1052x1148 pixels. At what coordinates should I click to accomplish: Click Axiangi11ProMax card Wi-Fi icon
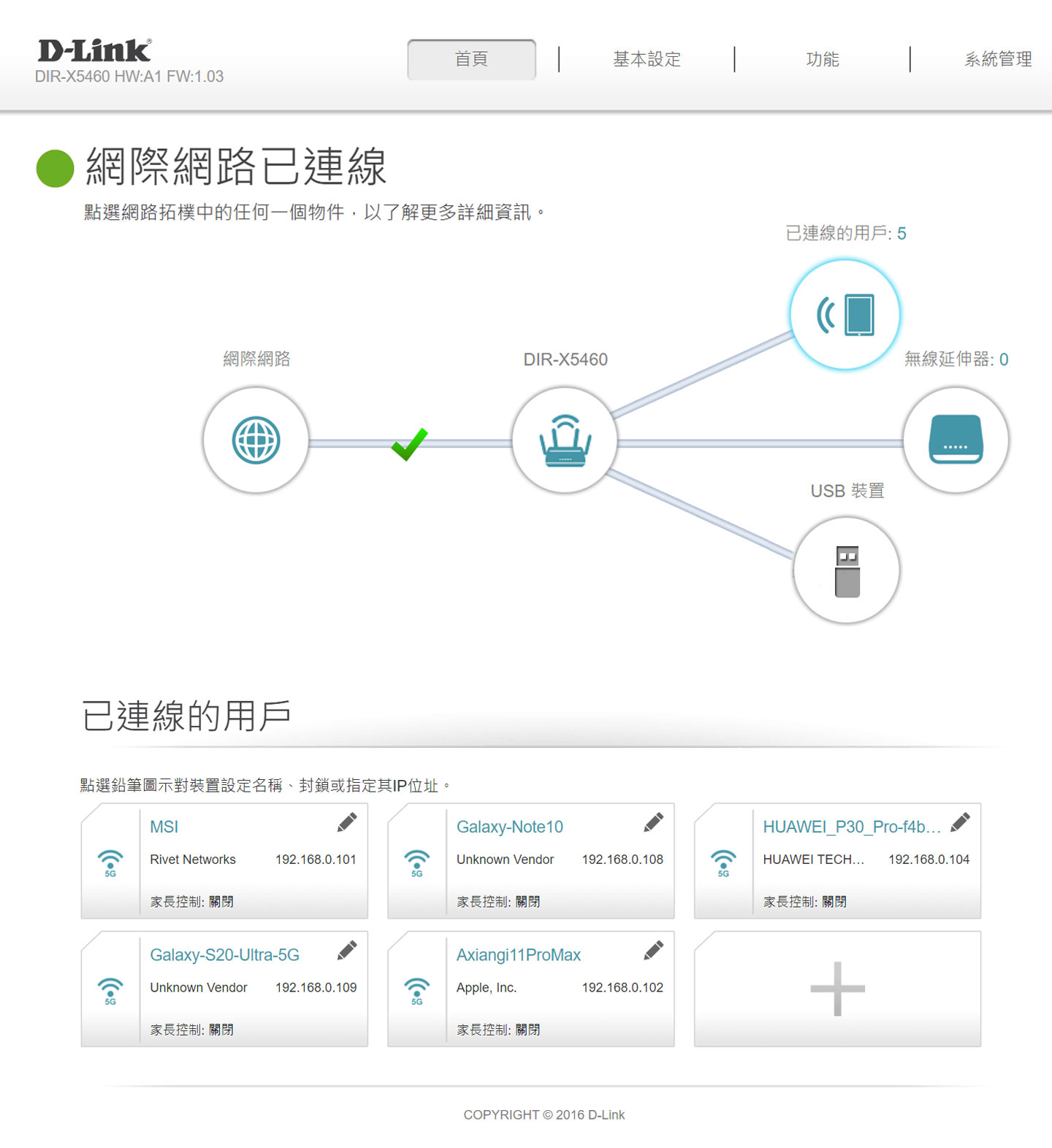[x=417, y=991]
